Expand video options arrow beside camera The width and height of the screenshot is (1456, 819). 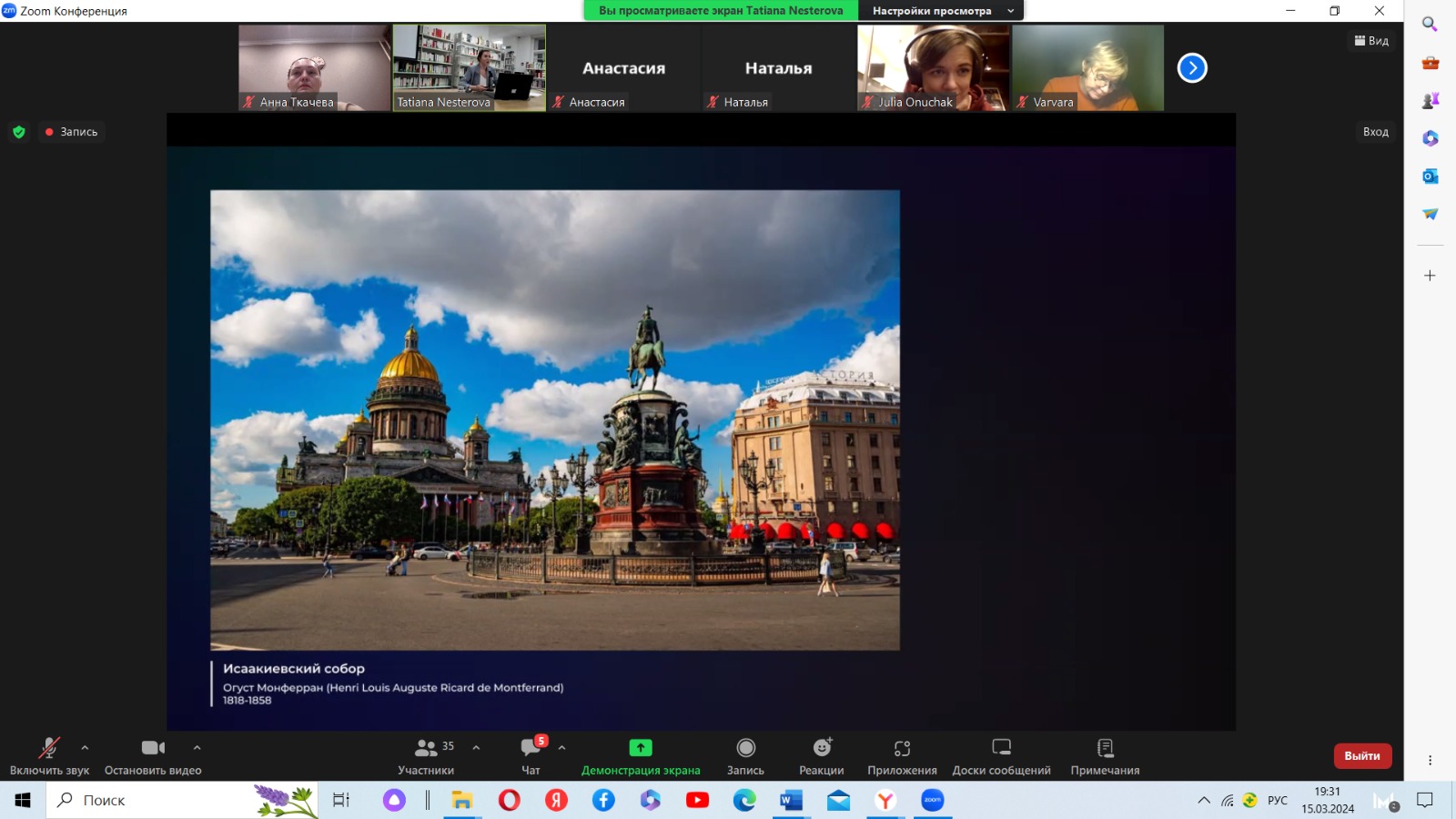click(197, 748)
